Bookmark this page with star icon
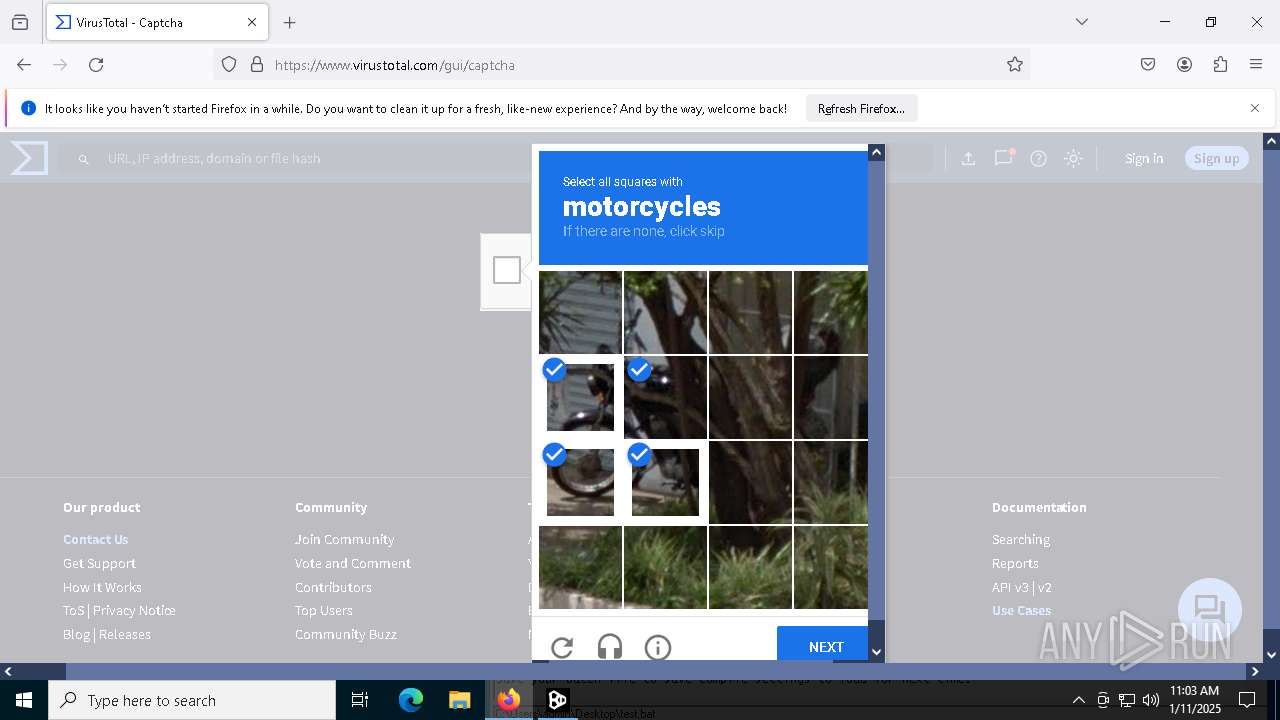This screenshot has height=720, width=1280. point(1015,65)
